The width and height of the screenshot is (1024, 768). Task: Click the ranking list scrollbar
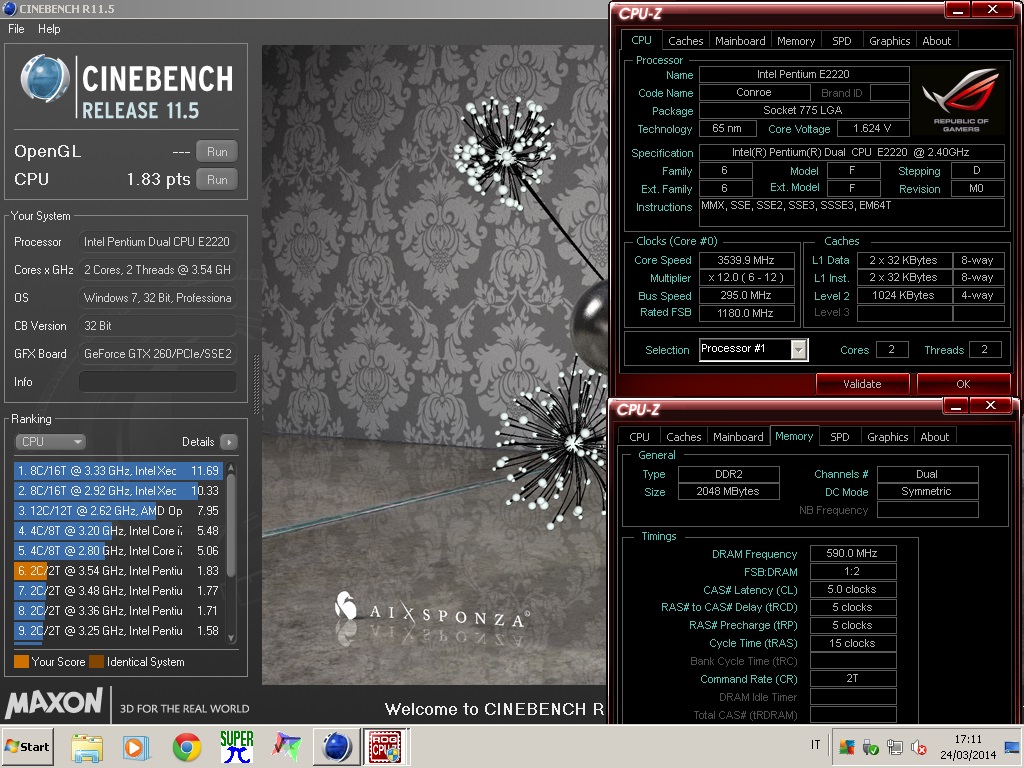(x=231, y=526)
